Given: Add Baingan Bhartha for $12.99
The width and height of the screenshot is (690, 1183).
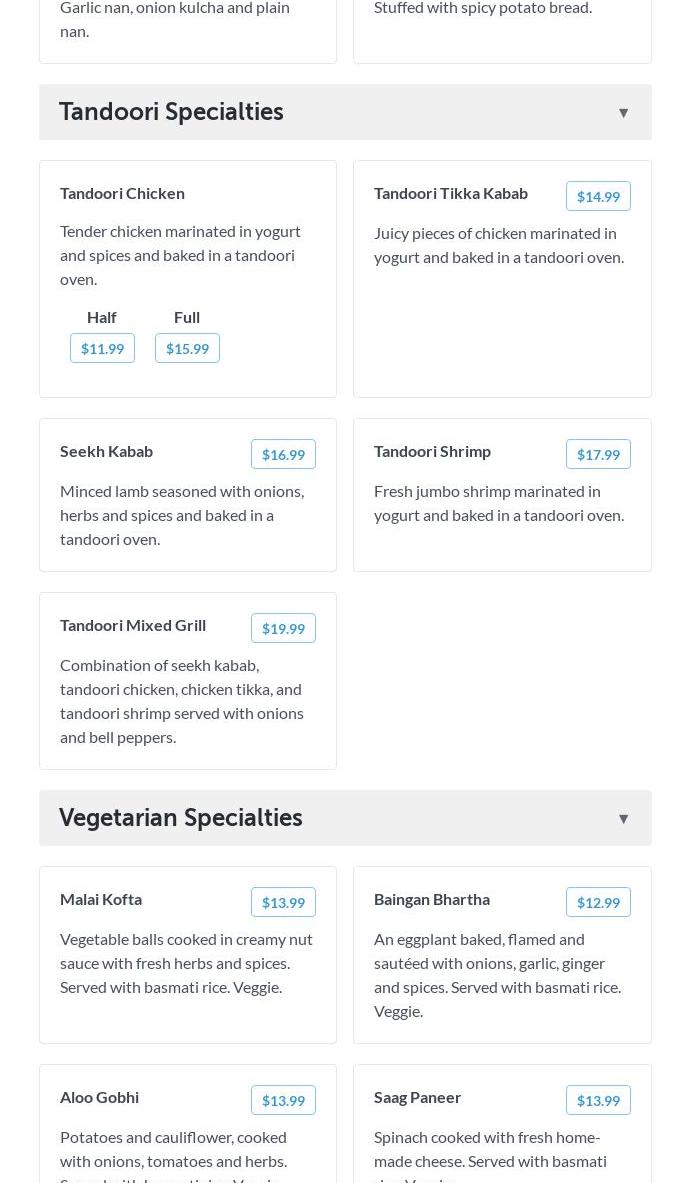Looking at the screenshot, I should click(x=598, y=902).
